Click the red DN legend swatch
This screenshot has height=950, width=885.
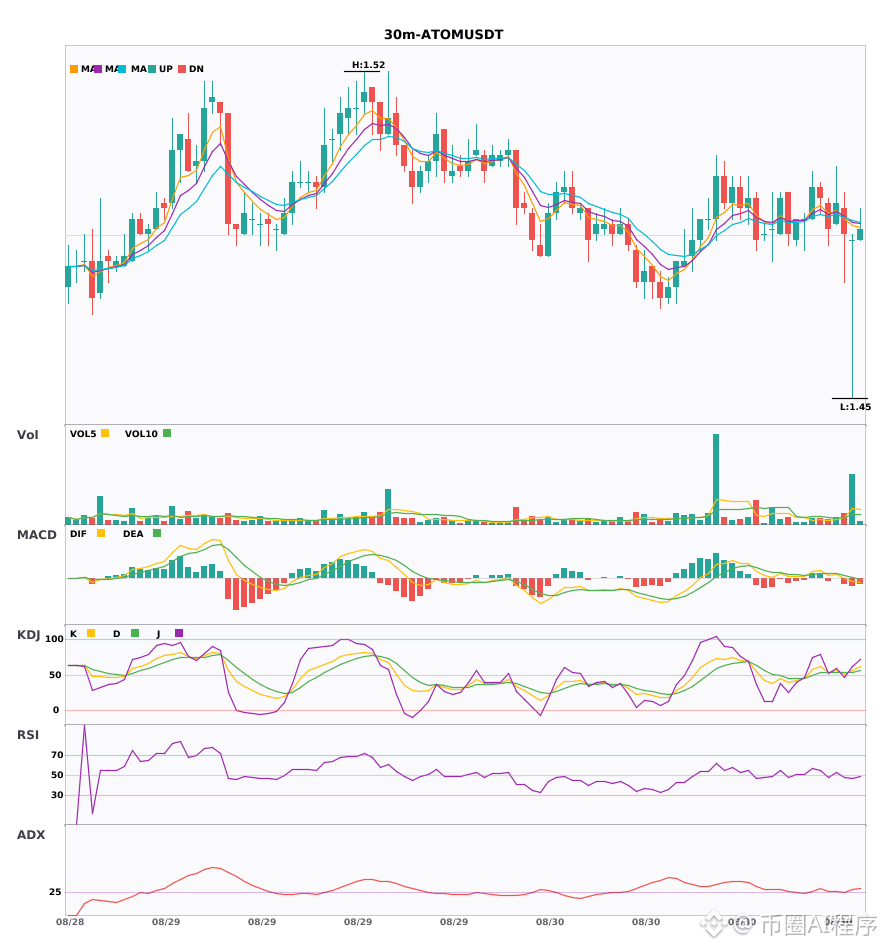(x=182, y=69)
